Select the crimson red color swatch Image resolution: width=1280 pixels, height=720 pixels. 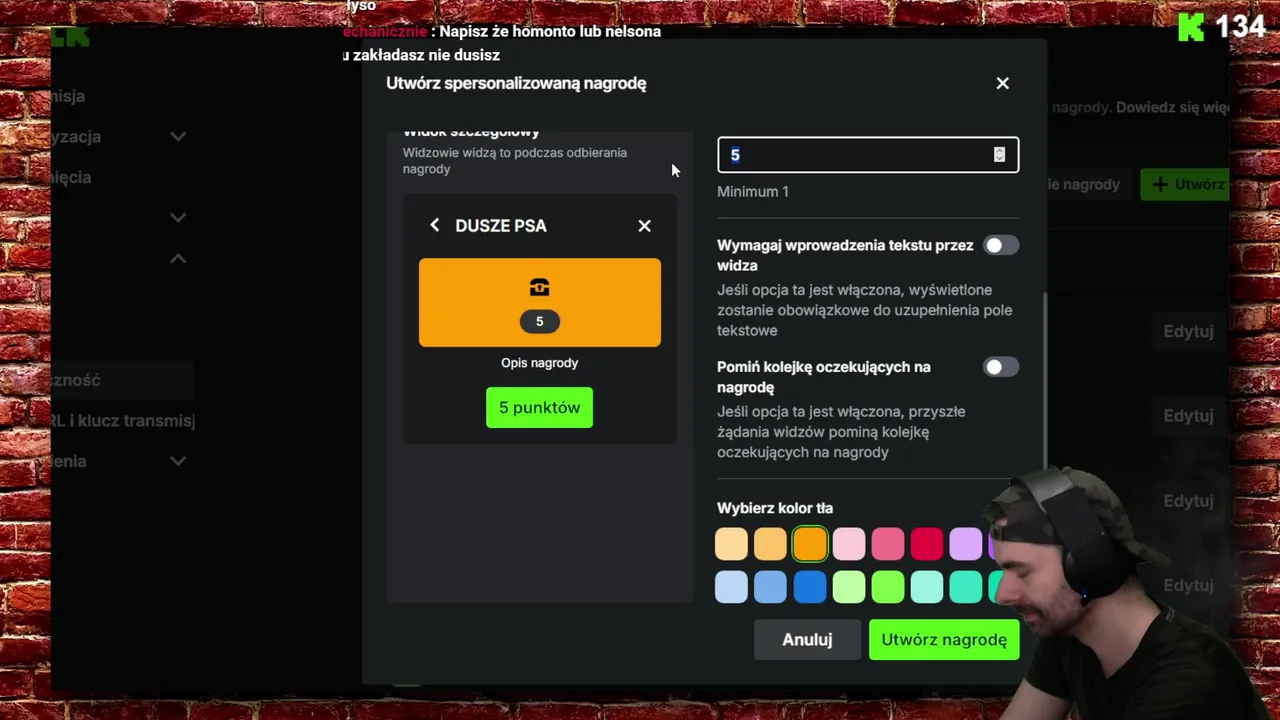point(927,544)
